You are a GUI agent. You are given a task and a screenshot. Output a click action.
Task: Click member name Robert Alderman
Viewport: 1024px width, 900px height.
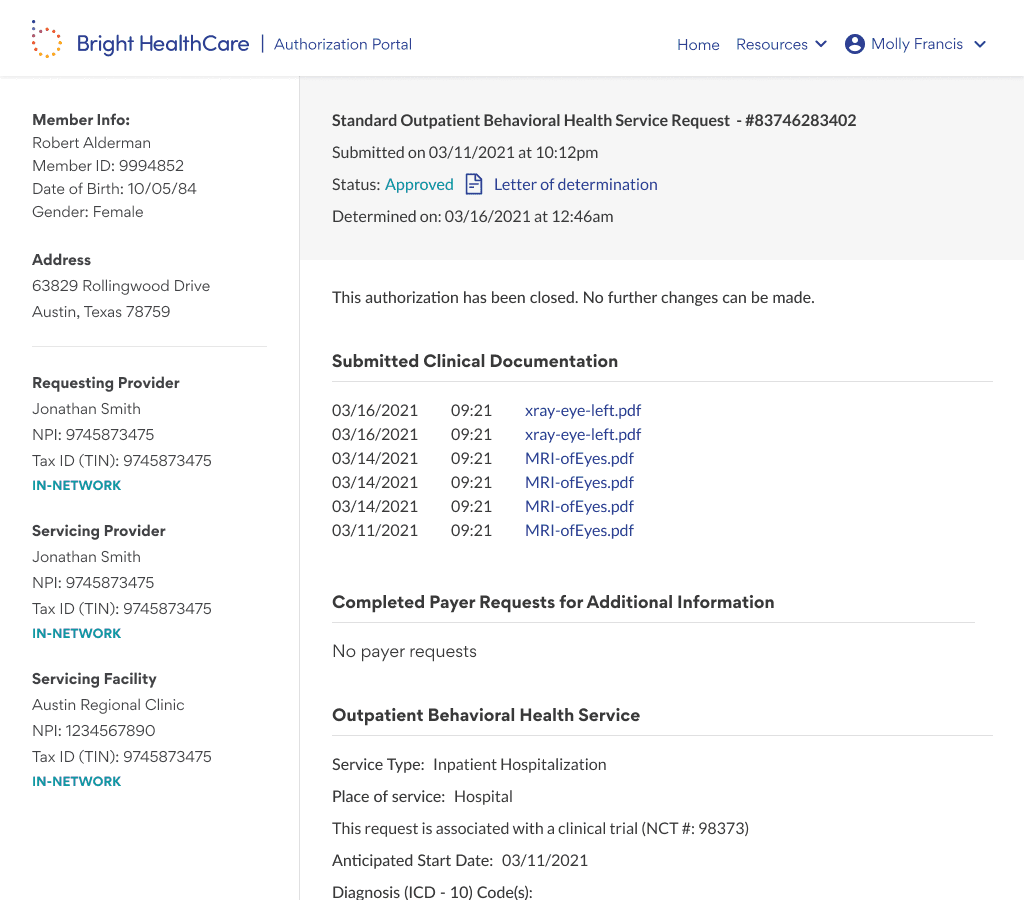pos(91,142)
